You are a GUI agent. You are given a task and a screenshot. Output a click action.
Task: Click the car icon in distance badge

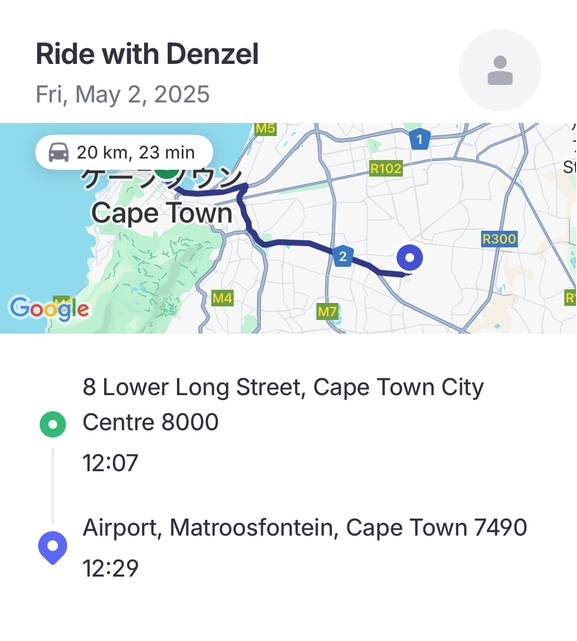tap(58, 152)
